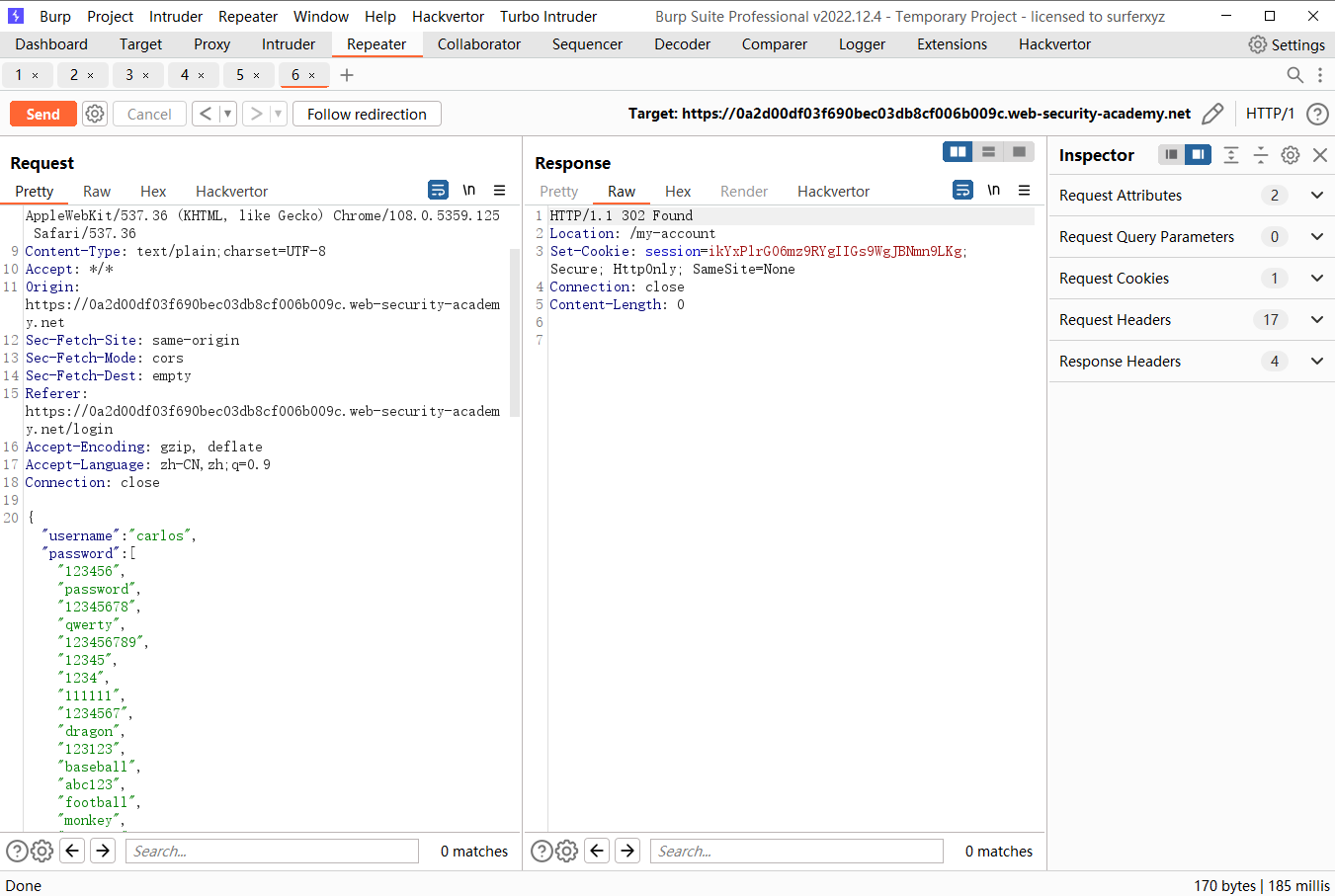Viewport: 1335px width, 896px height.
Task: Open the Repeater tab options kebab menu
Action: click(1319, 75)
